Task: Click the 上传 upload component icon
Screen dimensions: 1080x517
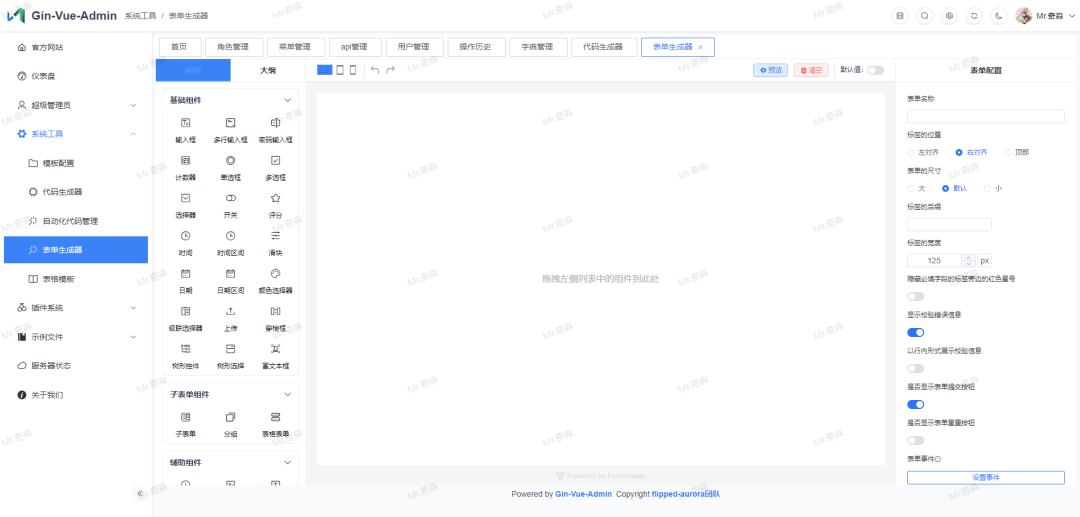Action: pyautogui.click(x=230, y=312)
